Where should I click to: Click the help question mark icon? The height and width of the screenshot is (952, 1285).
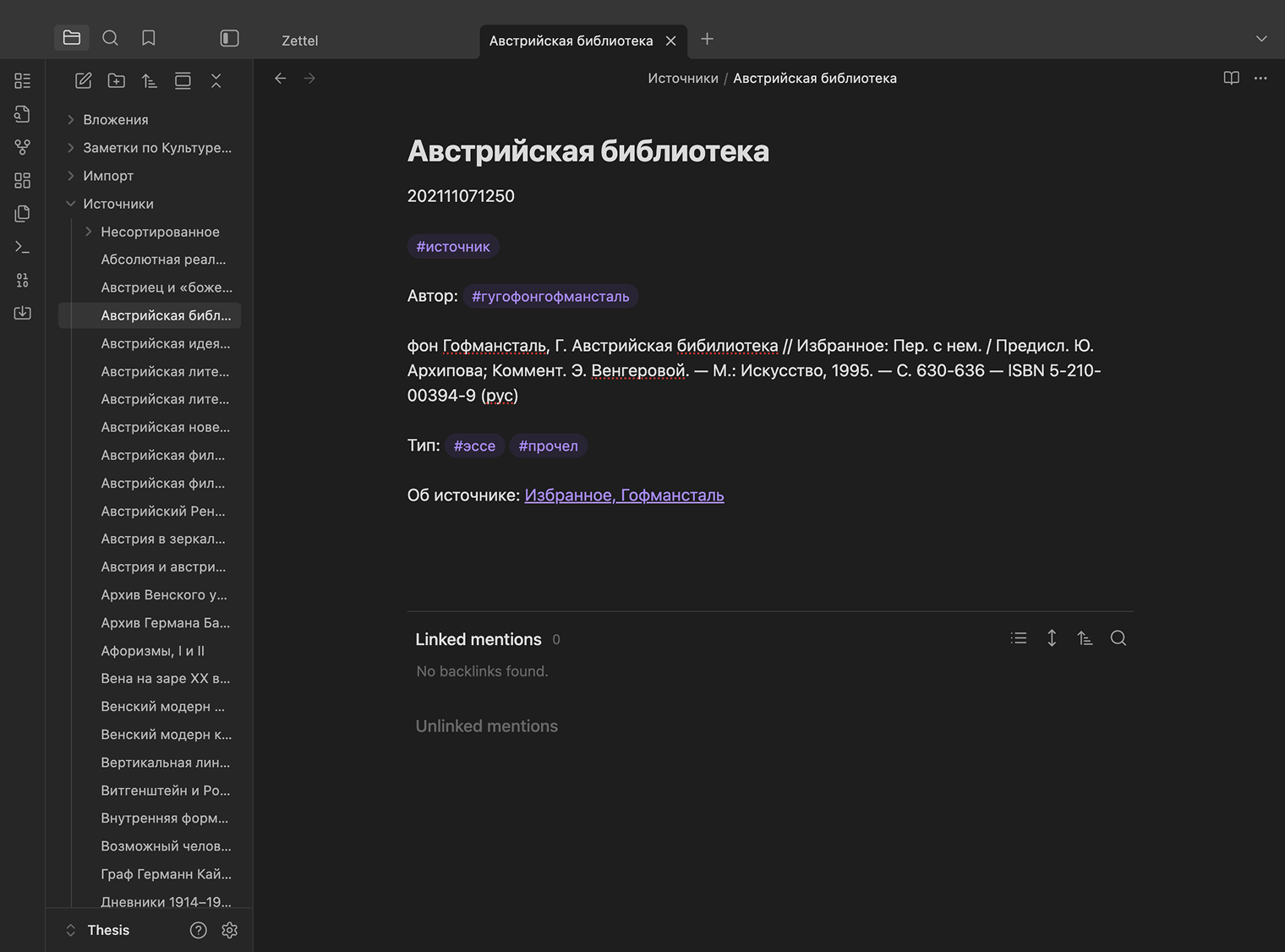pos(198,930)
